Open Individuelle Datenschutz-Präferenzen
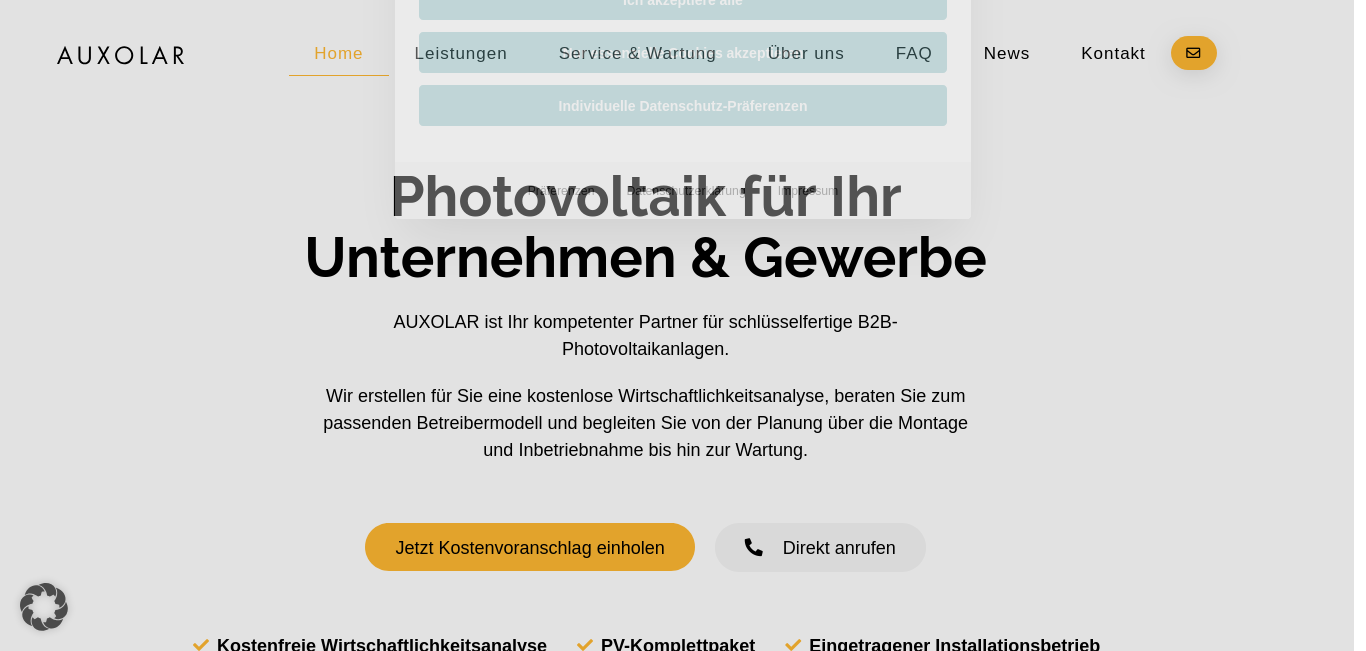 coord(683,106)
